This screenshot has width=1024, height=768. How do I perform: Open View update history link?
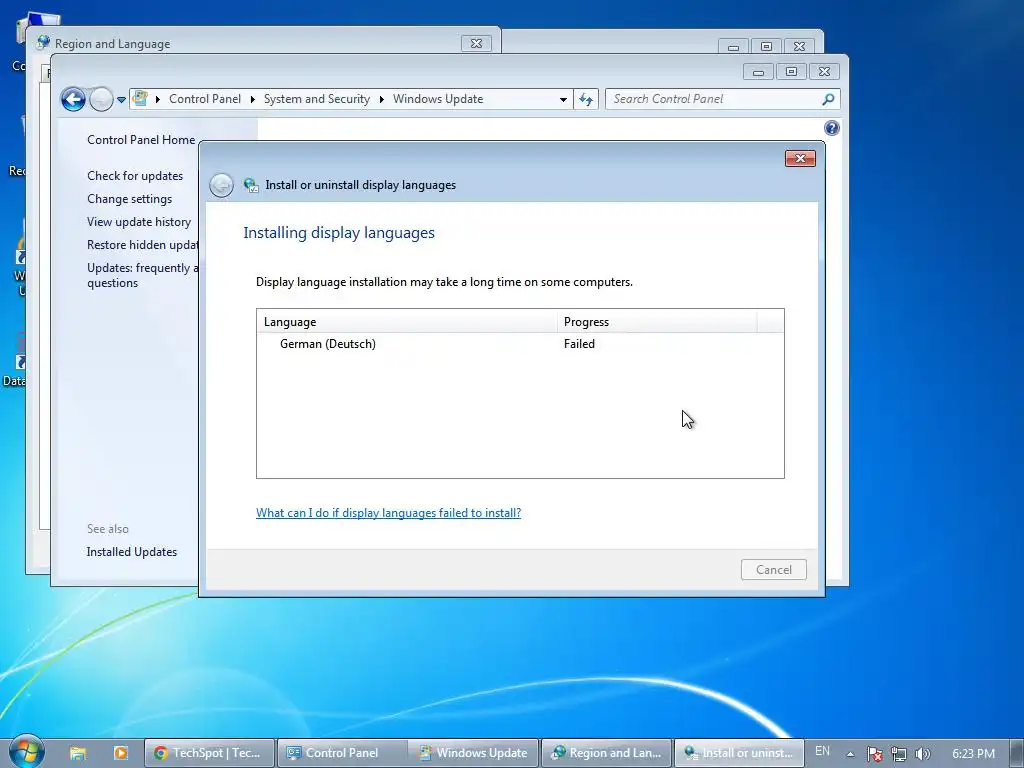pyautogui.click(x=139, y=221)
